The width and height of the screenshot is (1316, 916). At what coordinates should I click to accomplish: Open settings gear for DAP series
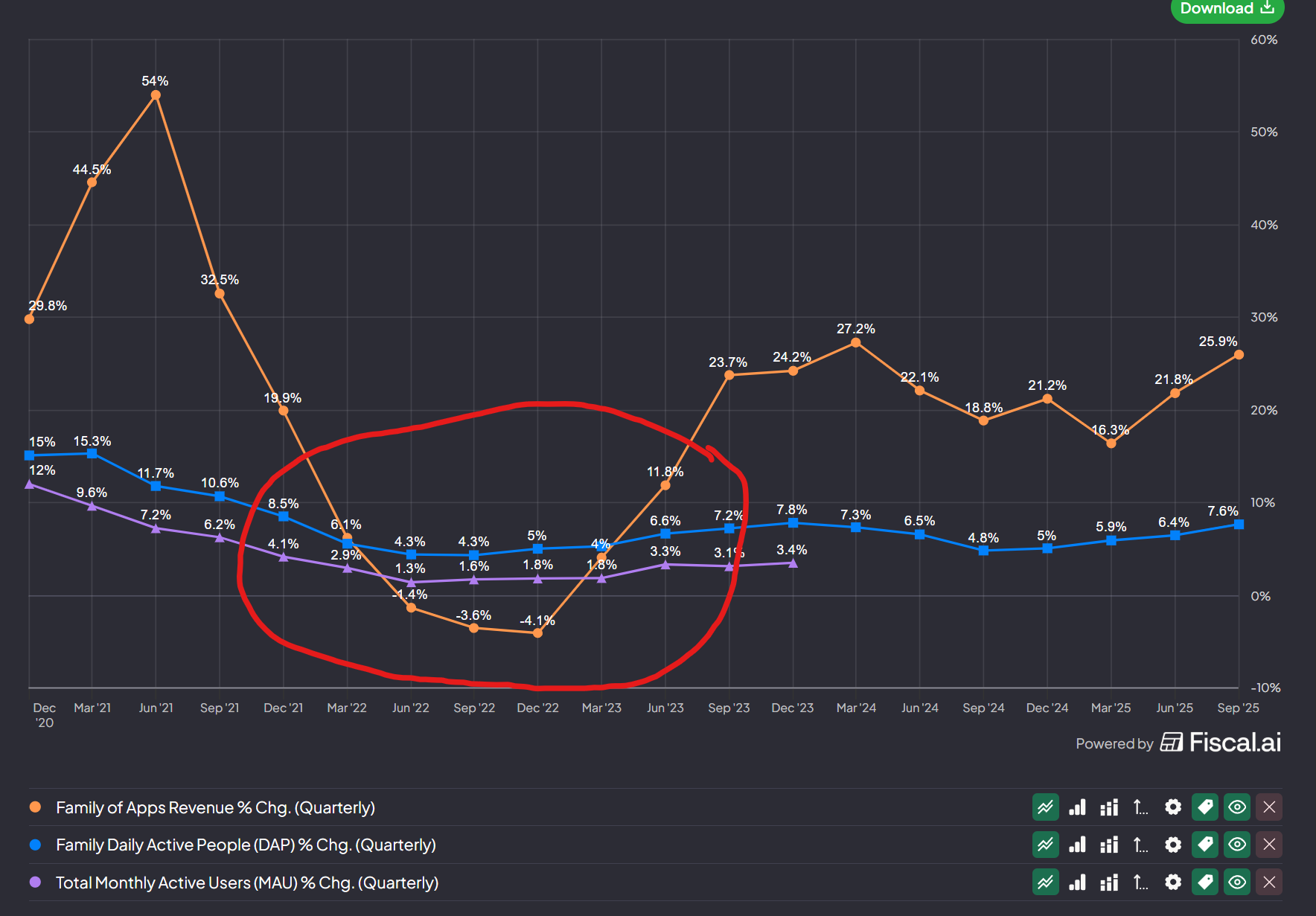tap(1173, 845)
